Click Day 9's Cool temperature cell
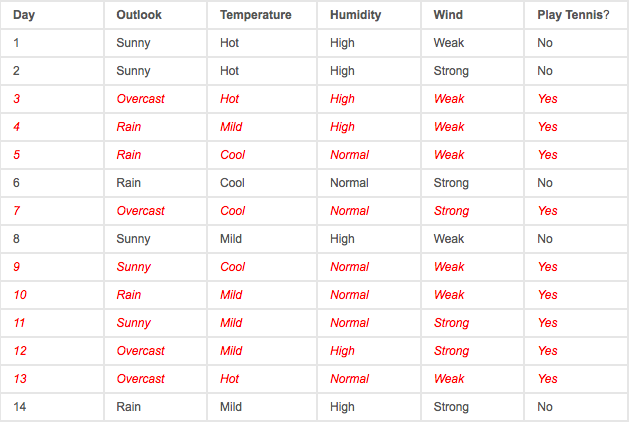This screenshot has width=629, height=422. [262, 267]
